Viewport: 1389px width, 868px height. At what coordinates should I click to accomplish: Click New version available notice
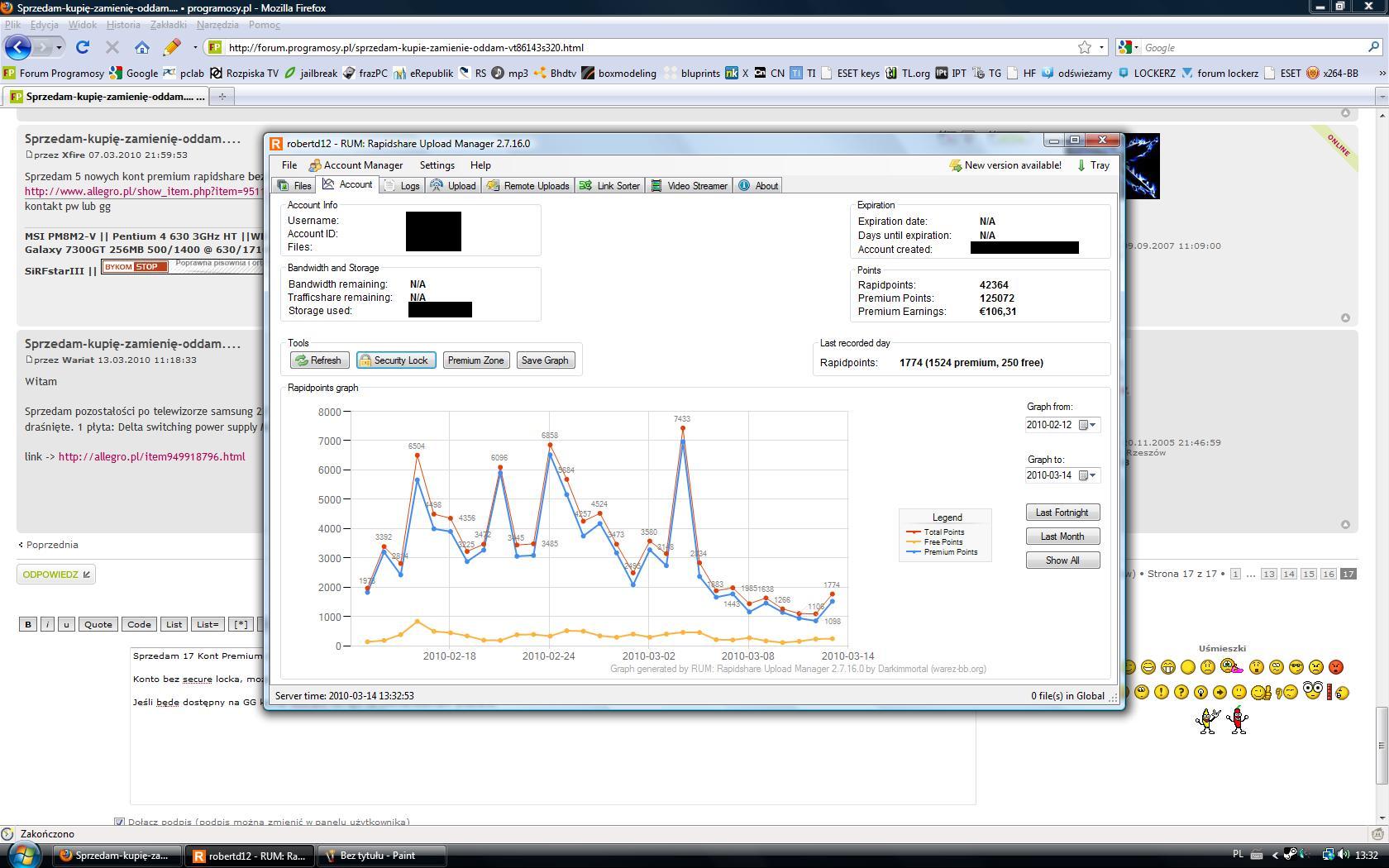pos(1005,165)
